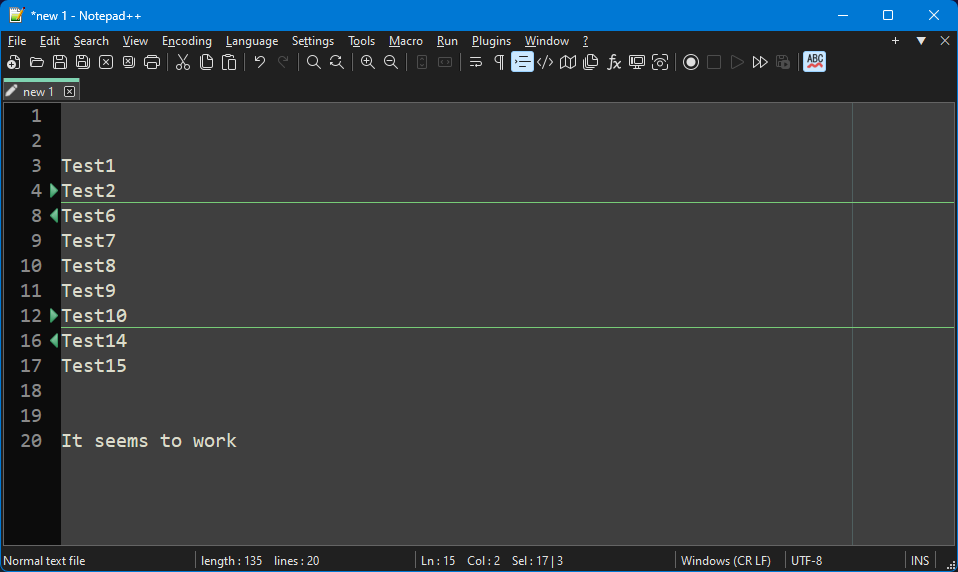958x572 pixels.
Task: Click the Print toolbar icon
Action: pos(152,62)
